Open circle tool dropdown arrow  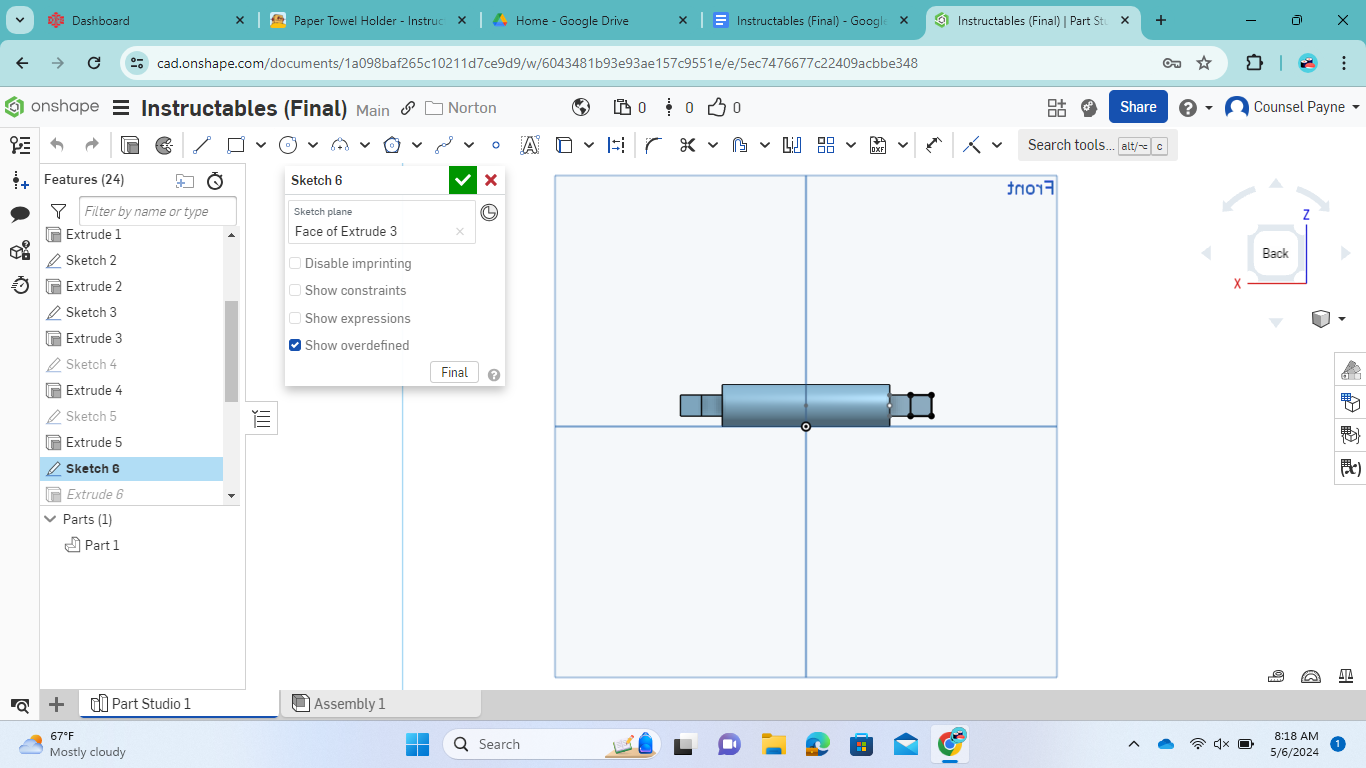313,145
